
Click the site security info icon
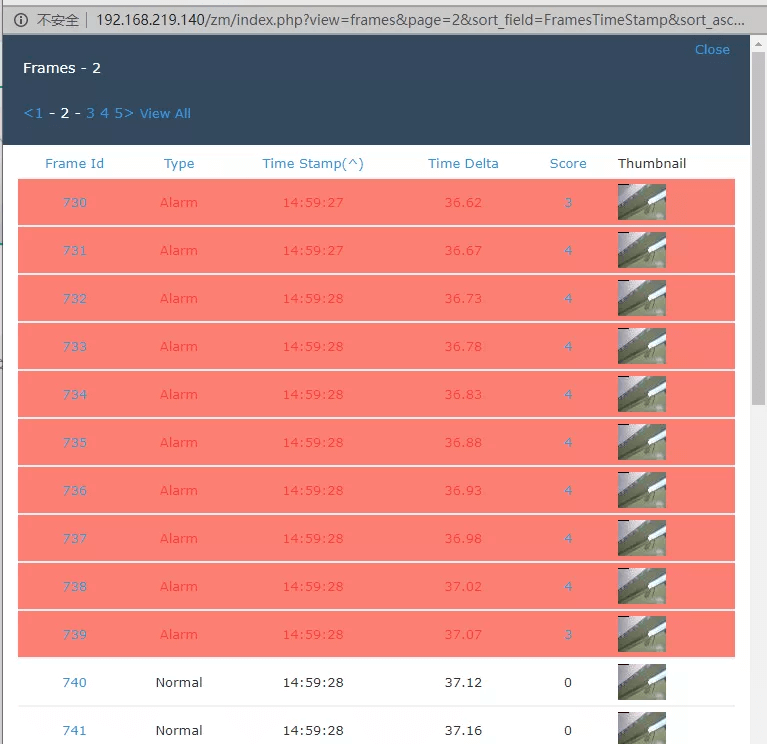tap(21, 19)
